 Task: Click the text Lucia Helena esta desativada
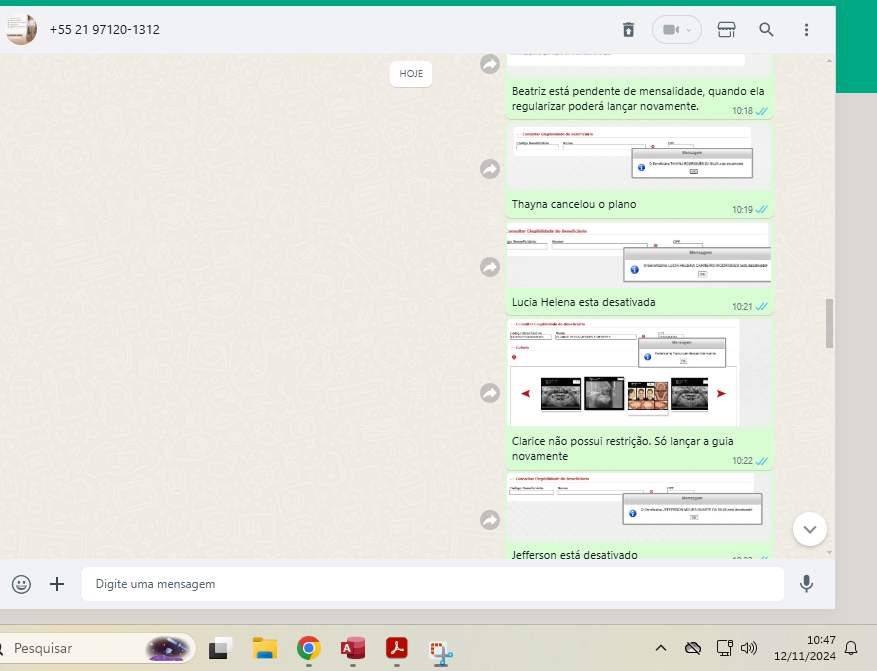[583, 303]
